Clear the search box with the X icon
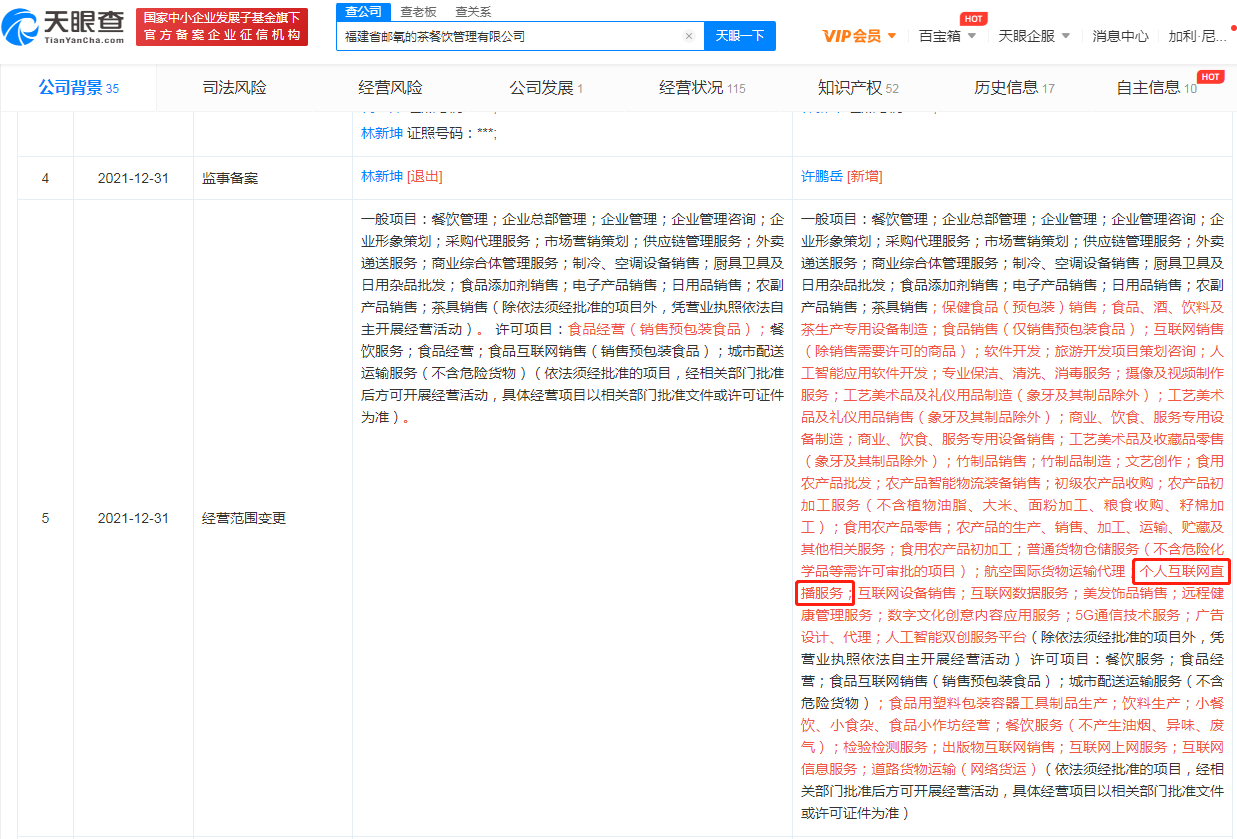The width and height of the screenshot is (1237, 839). click(688, 36)
